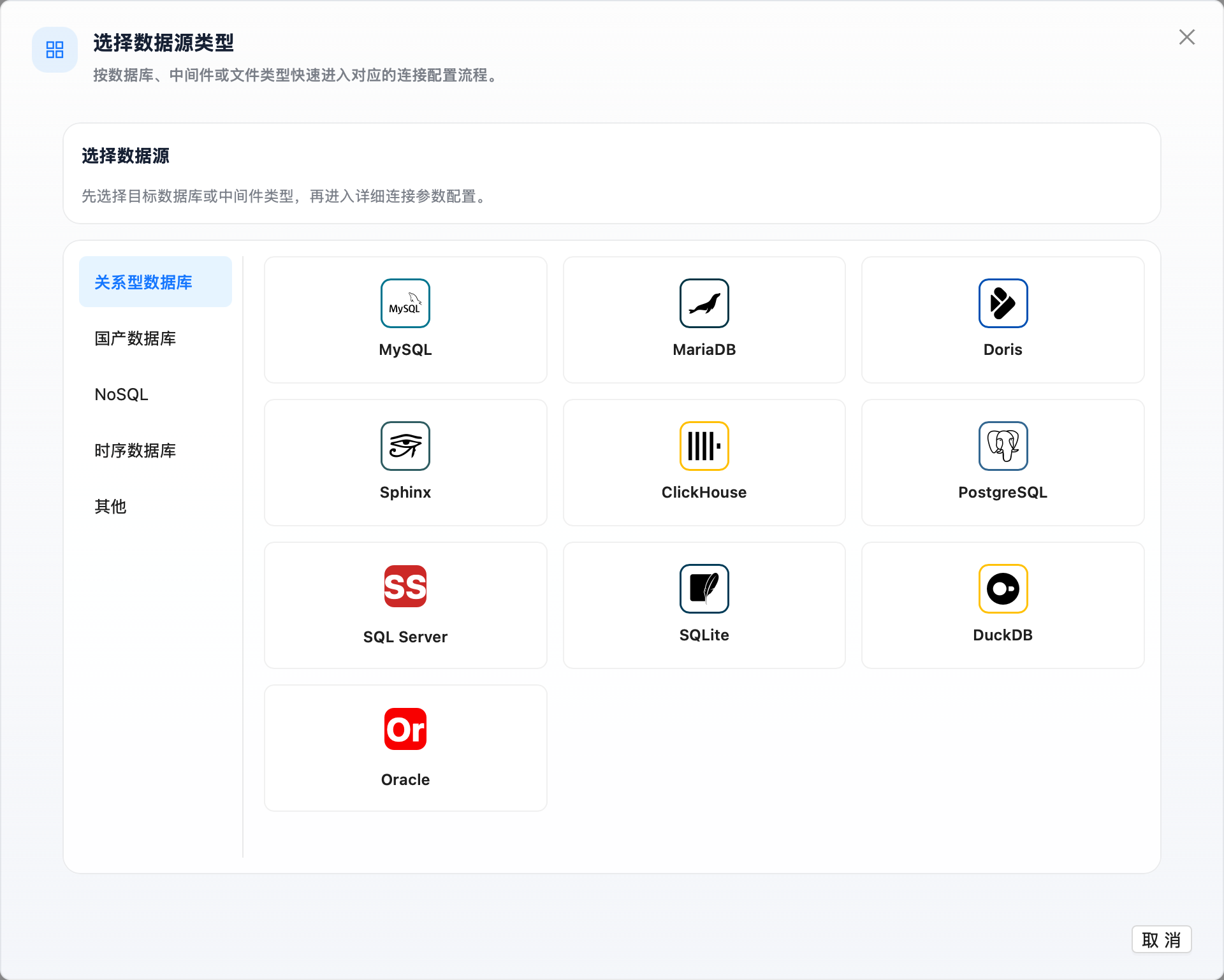Screen dimensions: 1224x980
Task: Select the 关系型数据库 category
Action: (x=156, y=282)
